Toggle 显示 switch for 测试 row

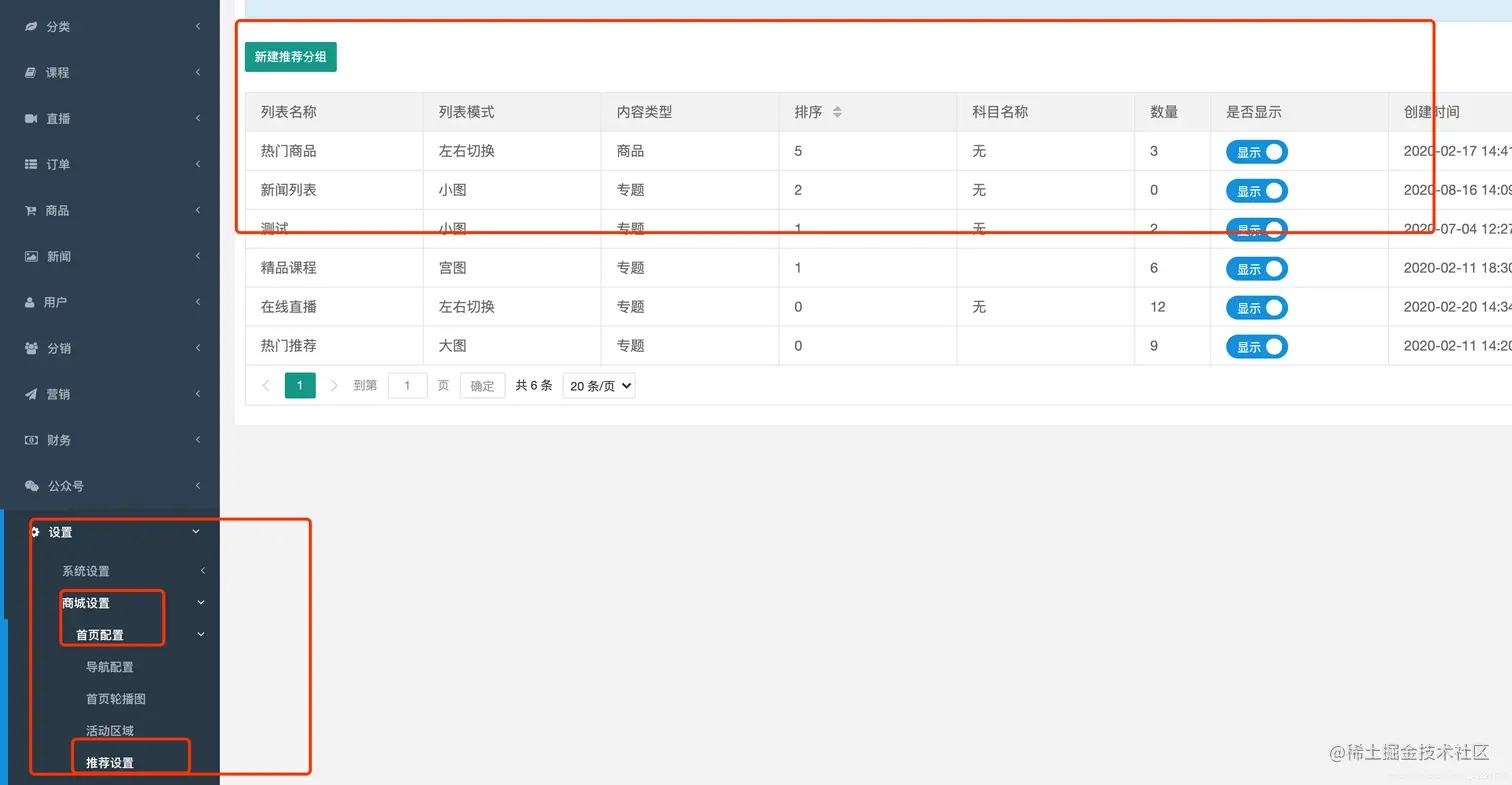click(1257, 230)
